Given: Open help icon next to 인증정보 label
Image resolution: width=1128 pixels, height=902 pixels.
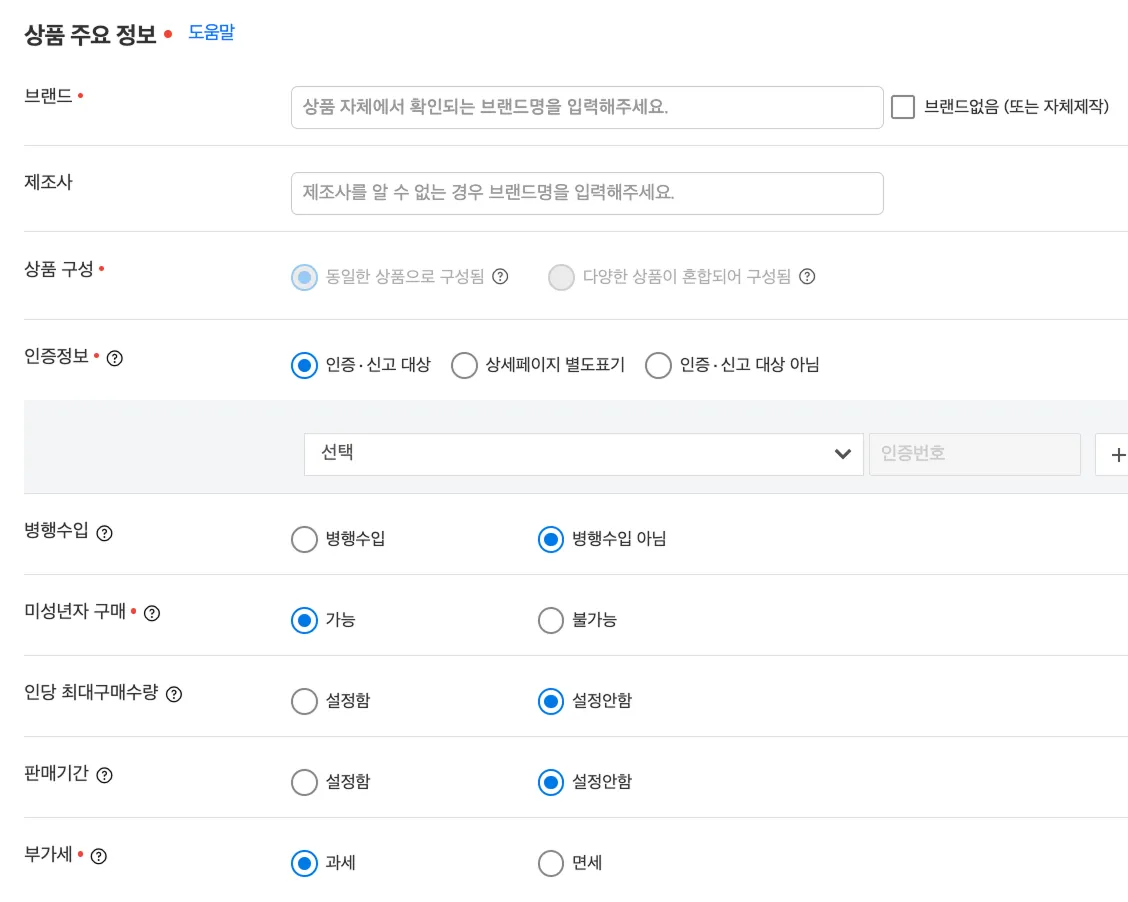Looking at the screenshot, I should coord(114,358).
